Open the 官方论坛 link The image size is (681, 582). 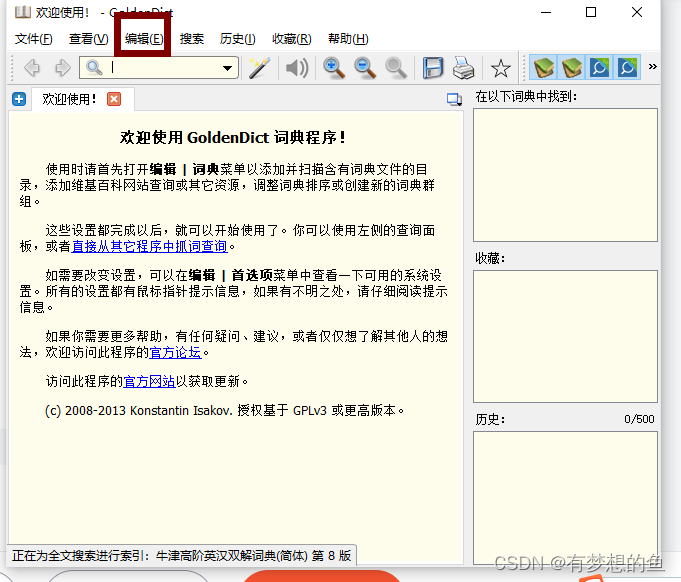(175, 352)
